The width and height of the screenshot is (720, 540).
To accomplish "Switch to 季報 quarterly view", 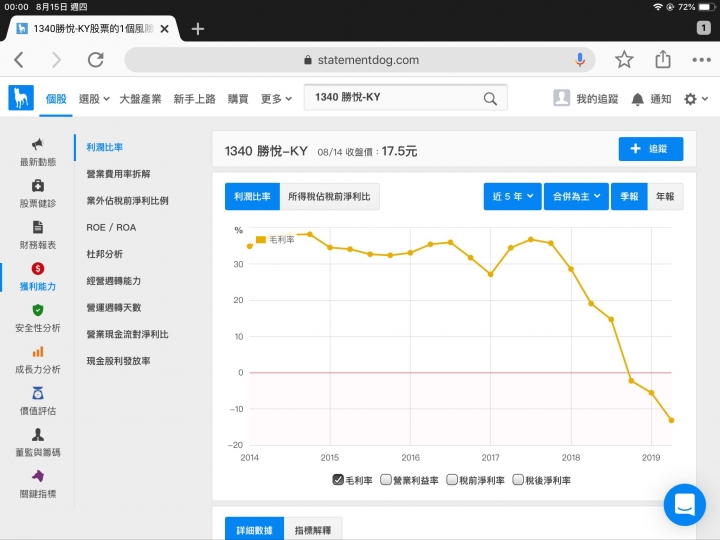I will (x=629, y=197).
